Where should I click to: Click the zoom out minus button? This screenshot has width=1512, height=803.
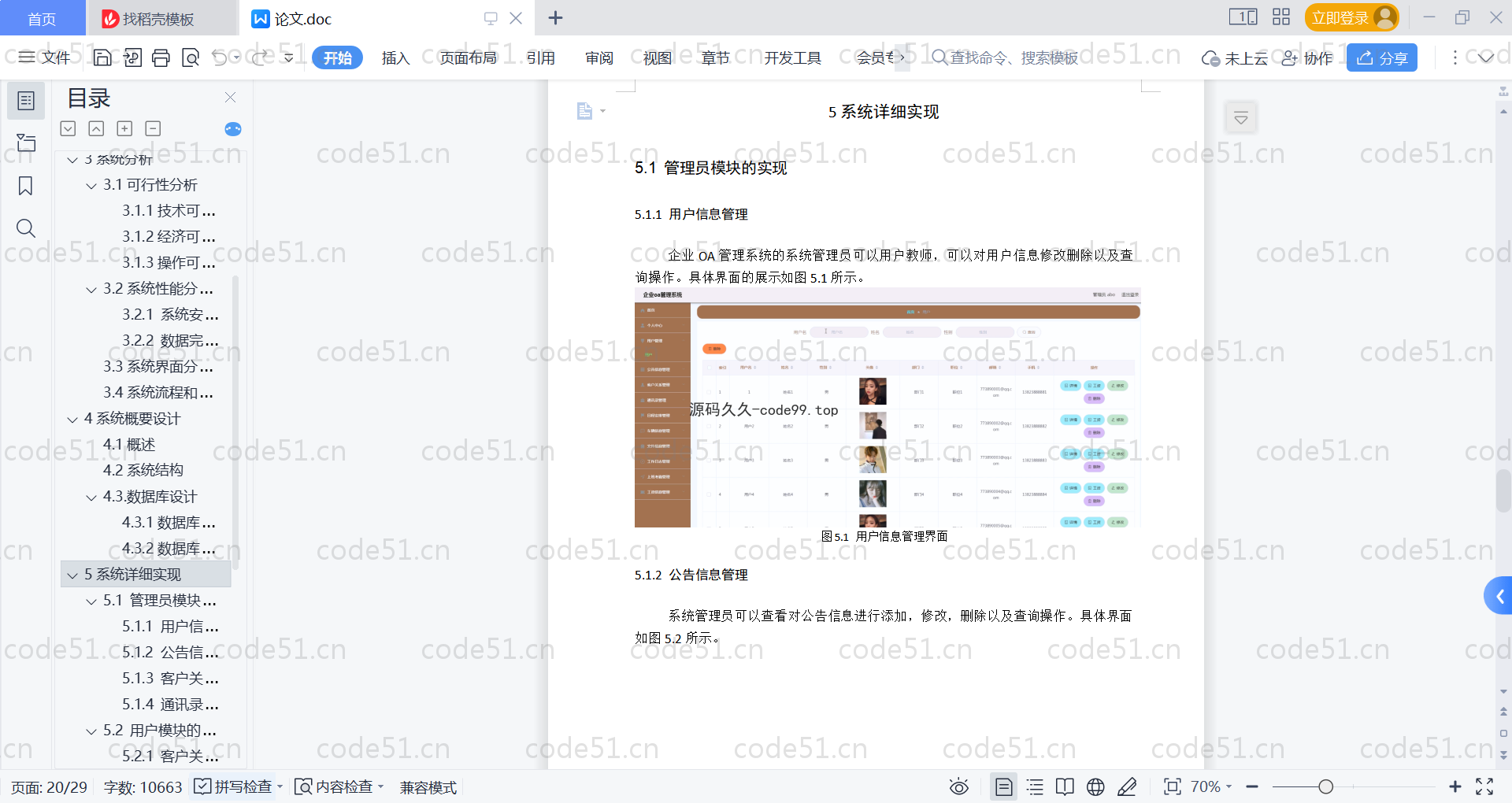[1252, 786]
